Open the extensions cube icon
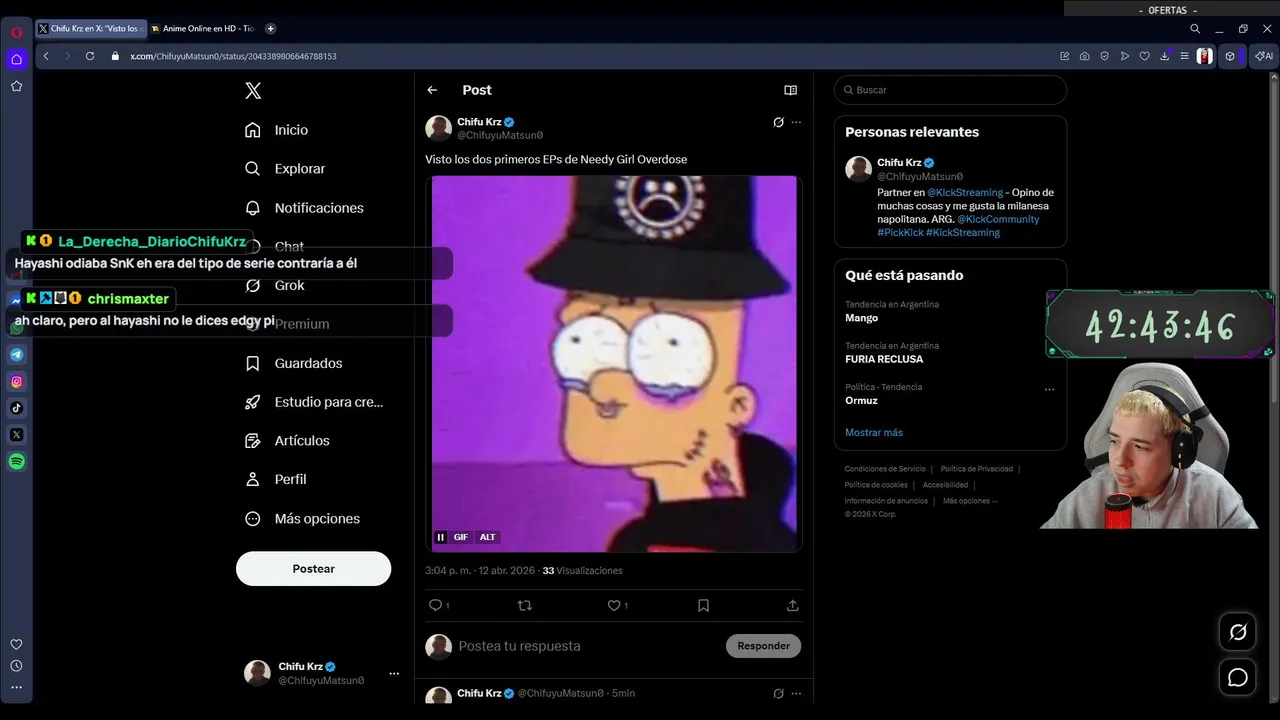This screenshot has width=1280, height=720. 1230,56
